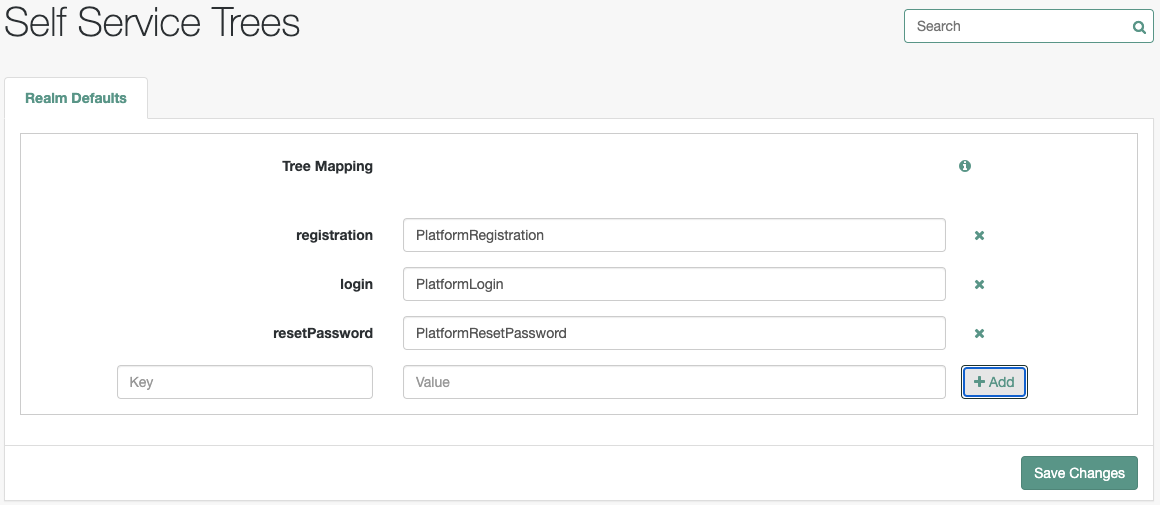Select the registration key label
The height and width of the screenshot is (505, 1160).
334,236
